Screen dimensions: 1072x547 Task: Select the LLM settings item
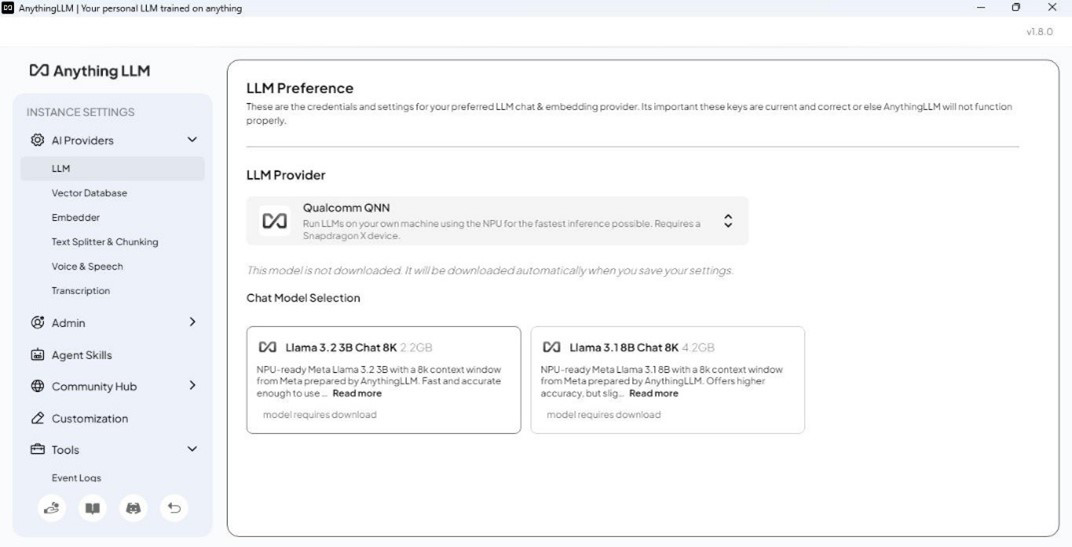(x=112, y=168)
